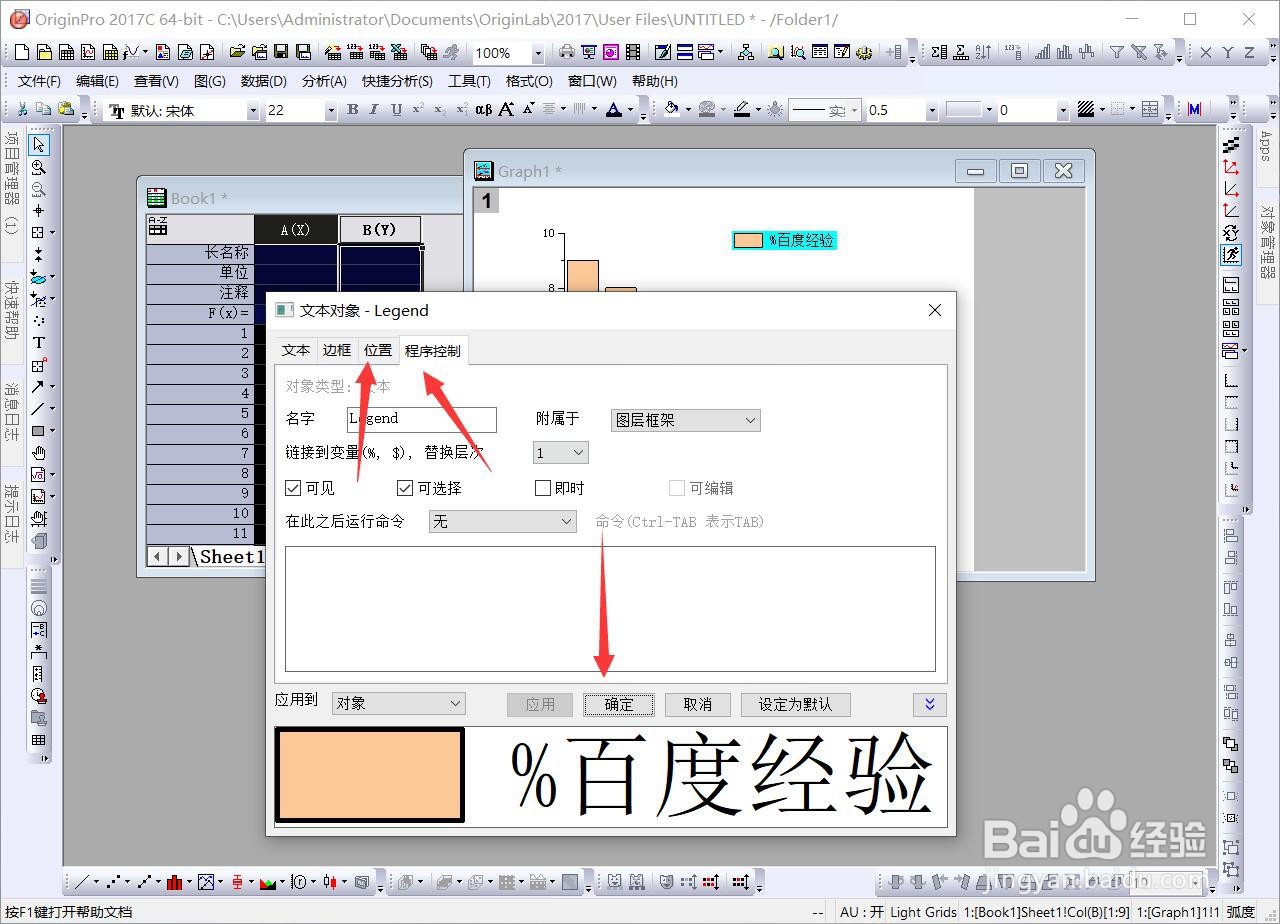This screenshot has height=924, width=1280.
Task: Click the 设定为默认 button
Action: click(x=795, y=704)
